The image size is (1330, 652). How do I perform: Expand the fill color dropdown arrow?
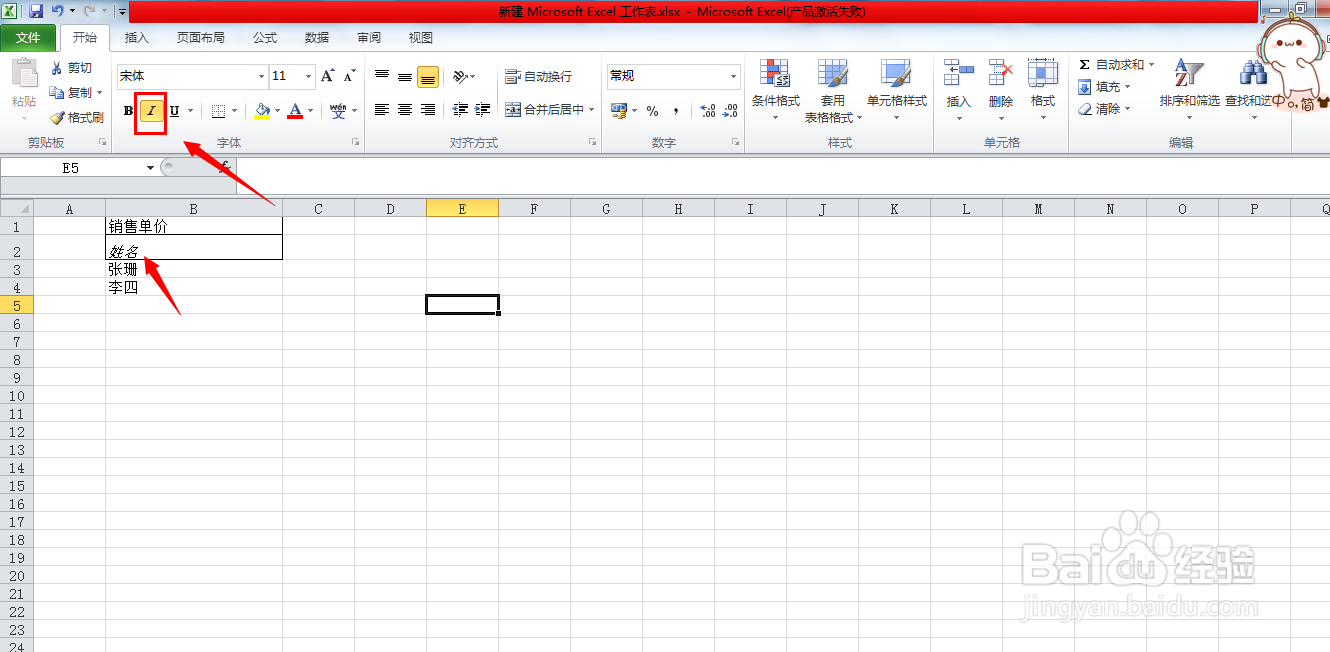[277, 111]
